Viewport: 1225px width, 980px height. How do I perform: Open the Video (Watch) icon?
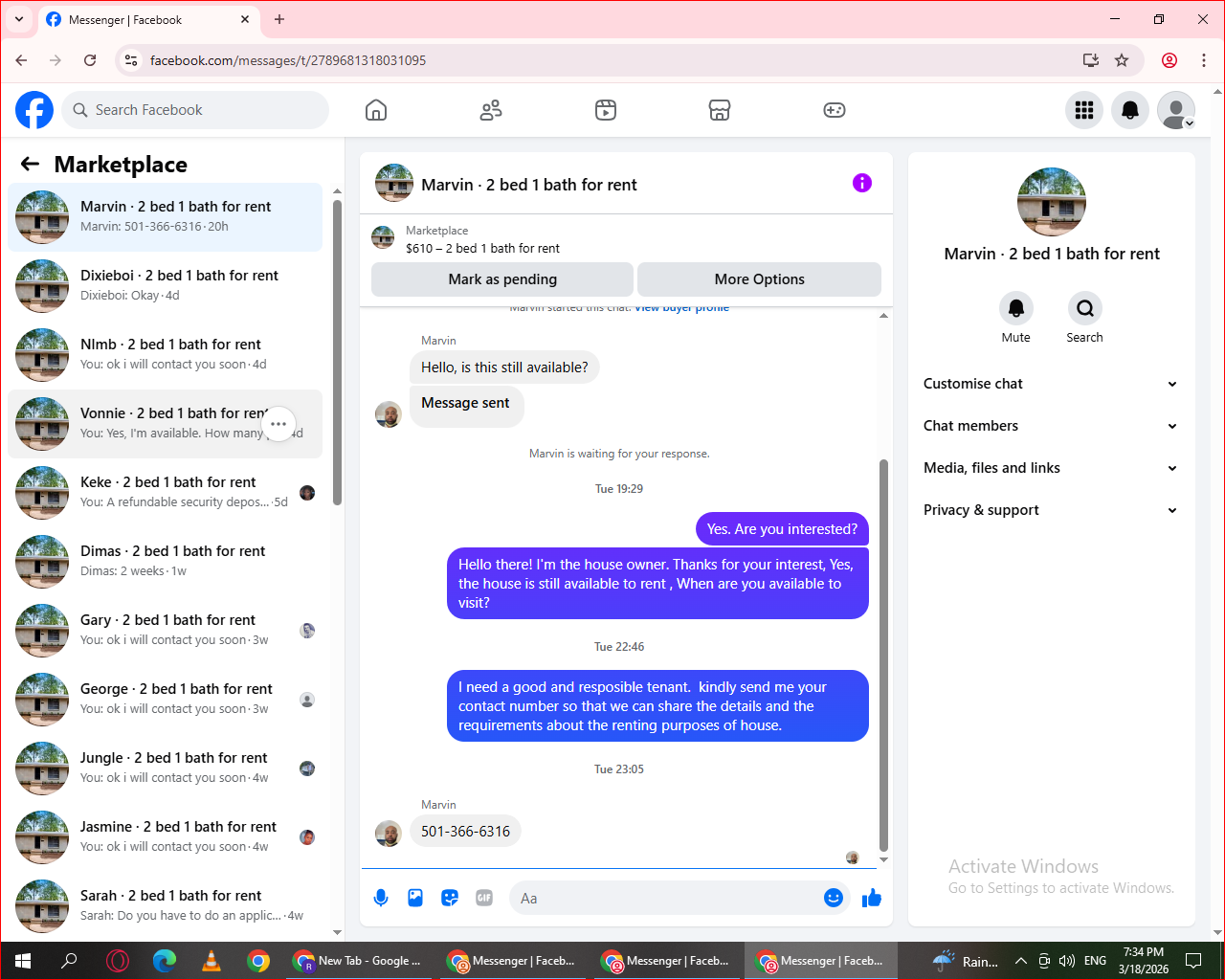click(x=606, y=110)
